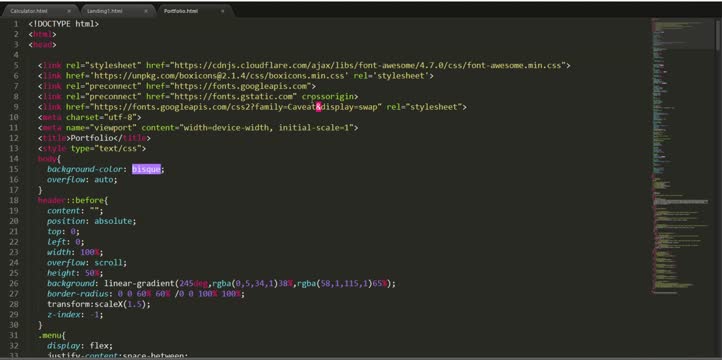
Task: Click line number 1 in the gutter
Action: tap(16, 24)
